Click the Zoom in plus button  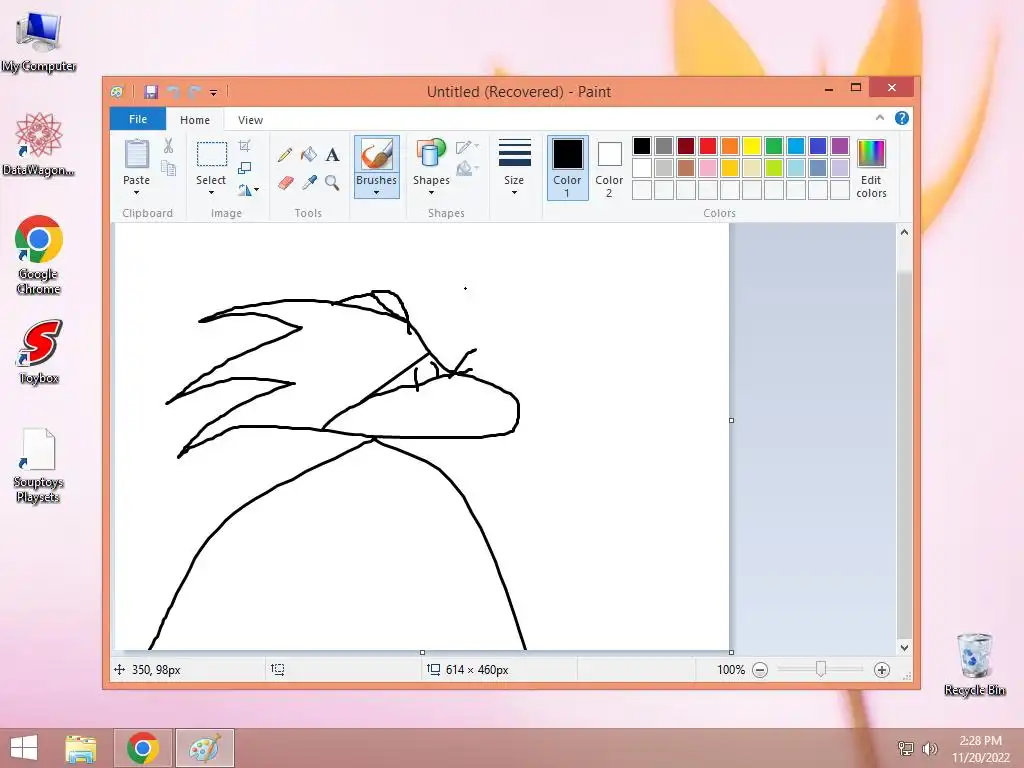[882, 670]
